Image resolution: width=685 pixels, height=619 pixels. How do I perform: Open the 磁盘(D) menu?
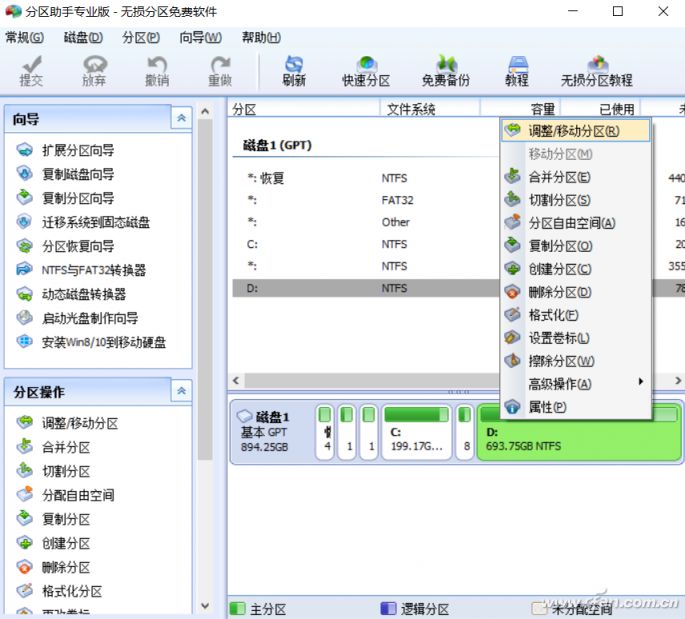click(83, 38)
